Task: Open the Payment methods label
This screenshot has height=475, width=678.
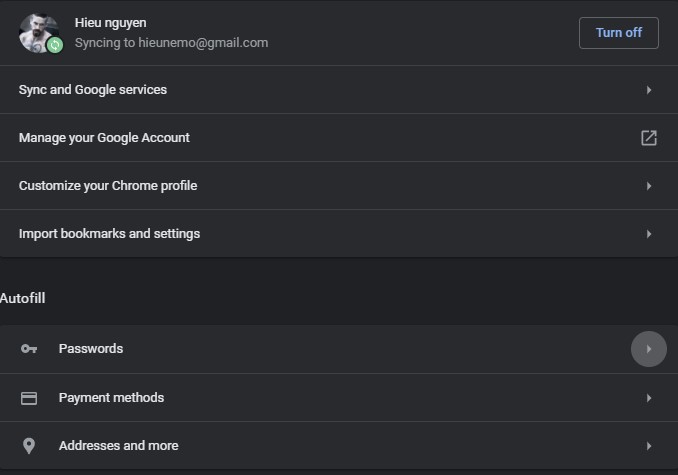Action: (111, 398)
